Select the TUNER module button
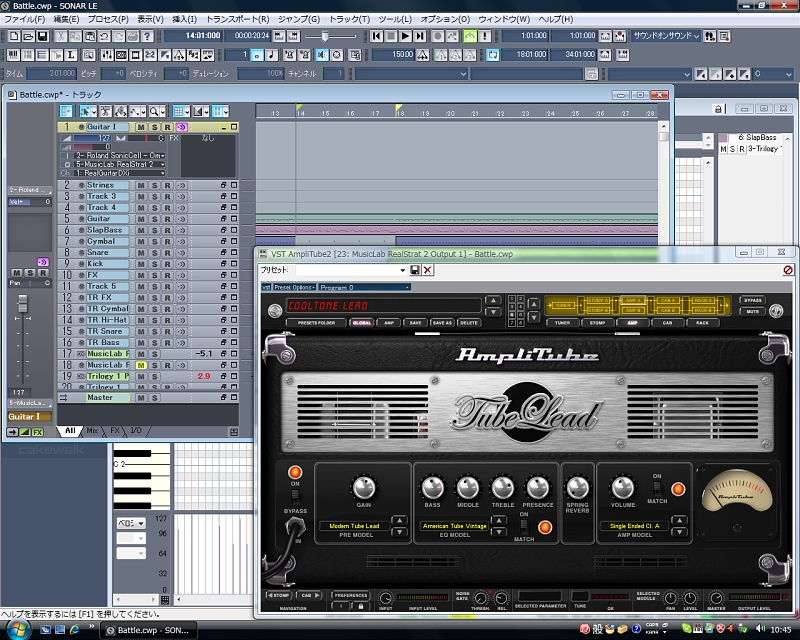 coord(562,323)
